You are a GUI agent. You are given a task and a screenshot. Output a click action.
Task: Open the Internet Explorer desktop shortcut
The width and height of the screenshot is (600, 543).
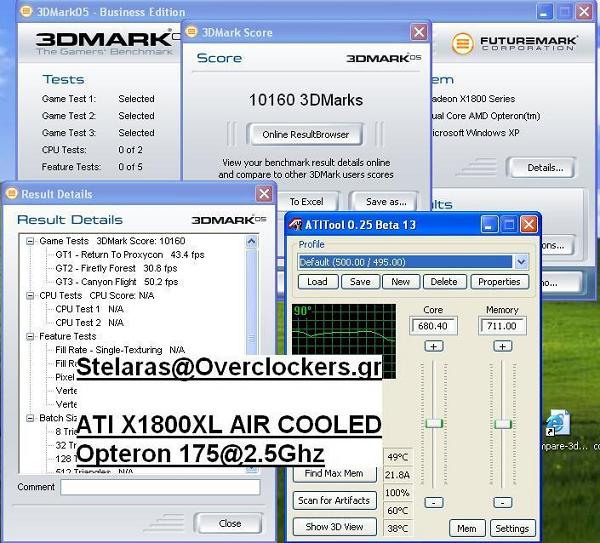point(557,424)
